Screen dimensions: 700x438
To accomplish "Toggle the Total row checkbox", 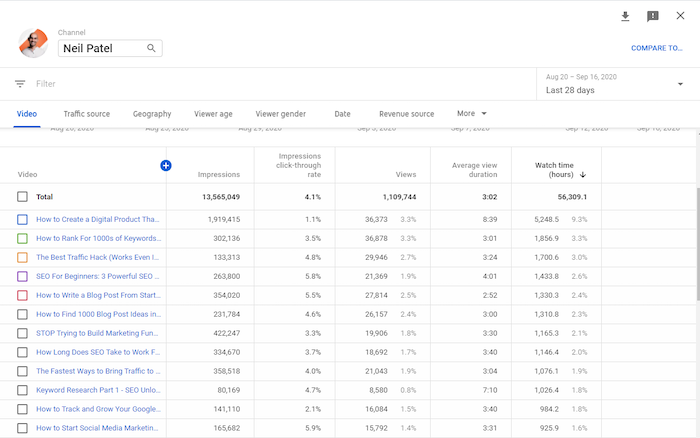I will tap(22, 197).
